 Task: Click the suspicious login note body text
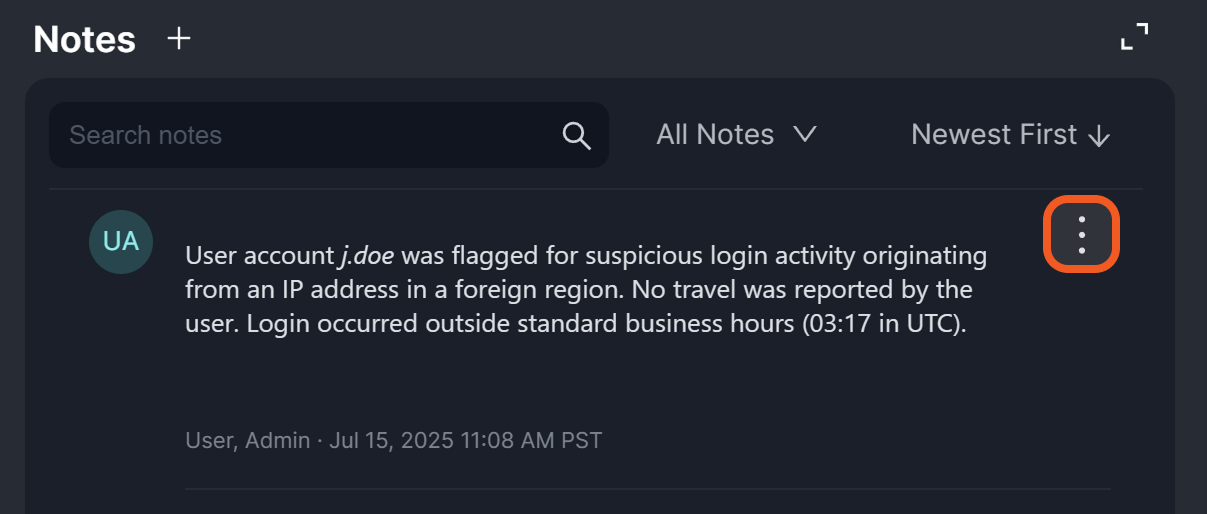(585, 291)
